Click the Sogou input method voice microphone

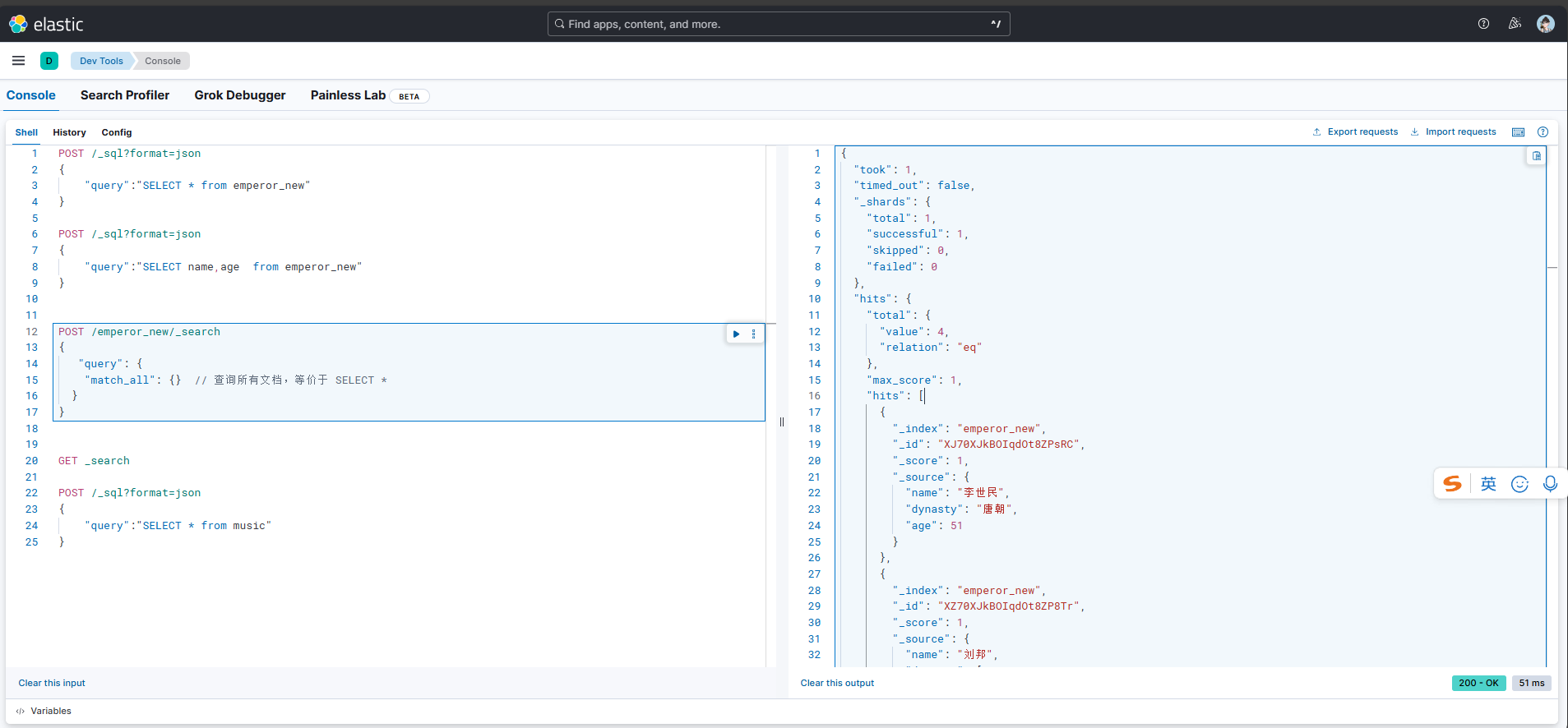1550,484
